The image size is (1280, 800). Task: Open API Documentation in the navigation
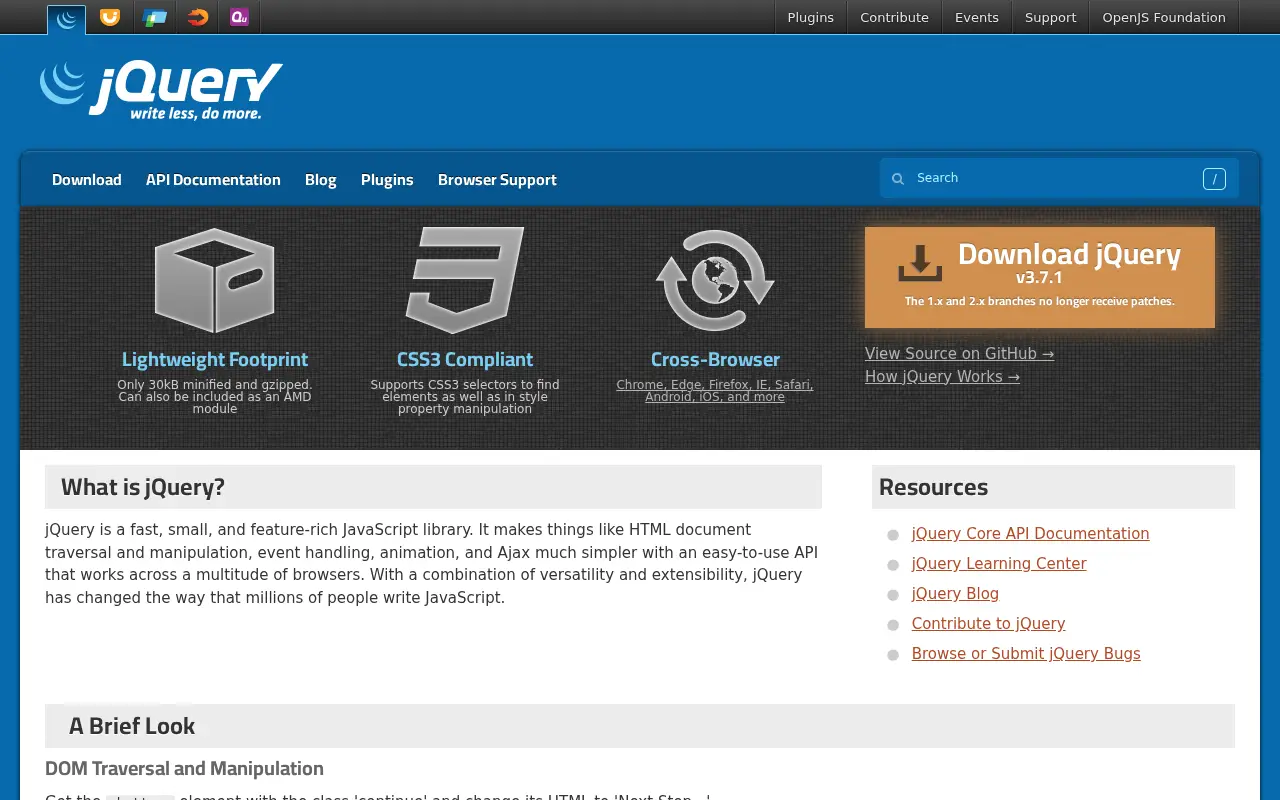tap(213, 180)
